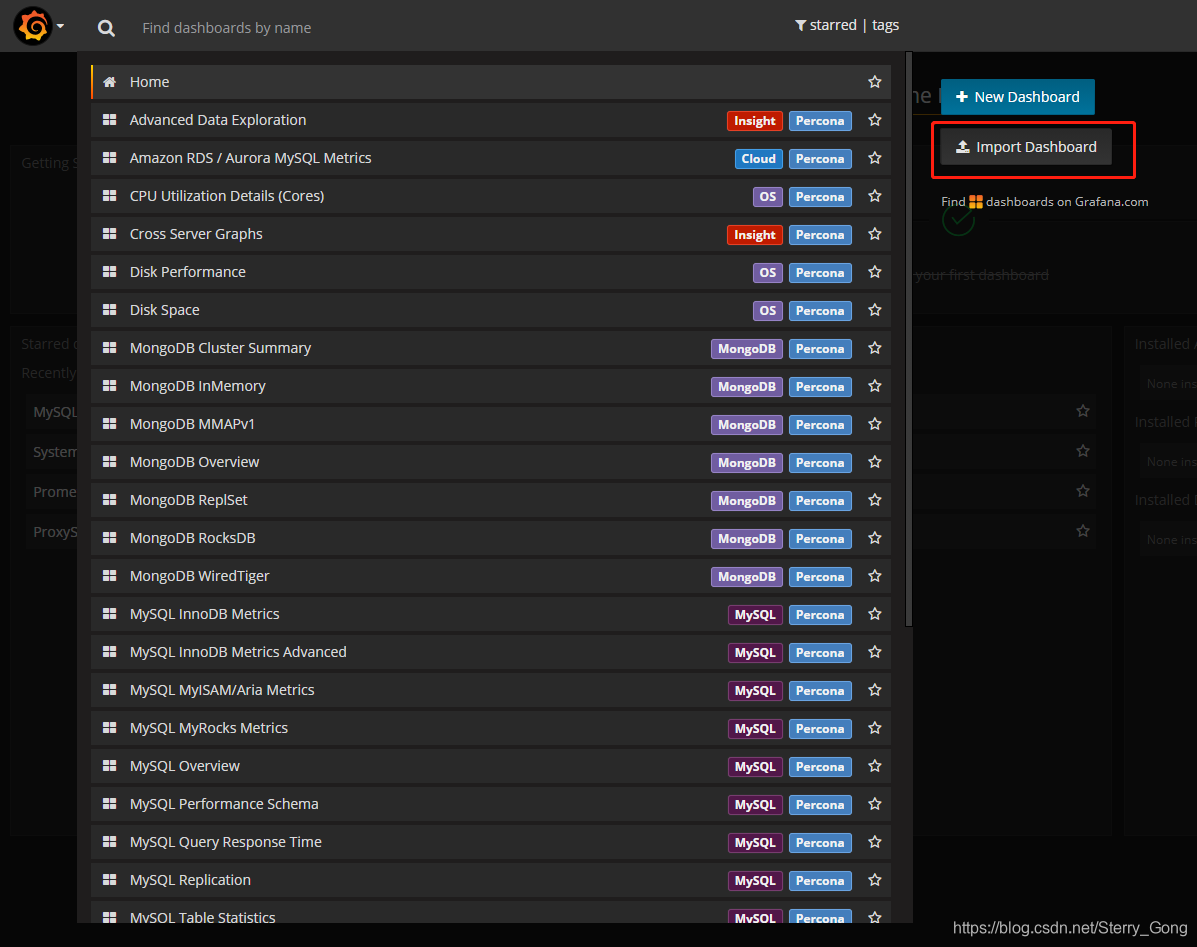Star the MongoDB RocksDB dashboard
Screen dimensions: 1197x947
875,538
